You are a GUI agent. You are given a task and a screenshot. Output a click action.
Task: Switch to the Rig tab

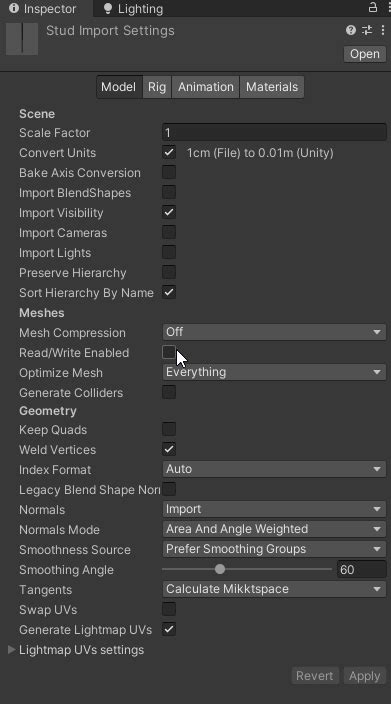click(157, 87)
